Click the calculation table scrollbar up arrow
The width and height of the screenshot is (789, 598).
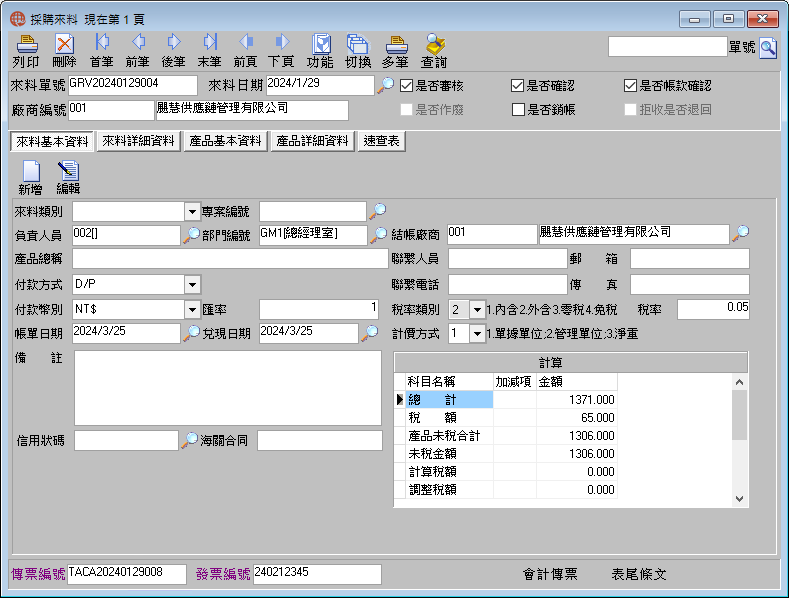pos(739,382)
